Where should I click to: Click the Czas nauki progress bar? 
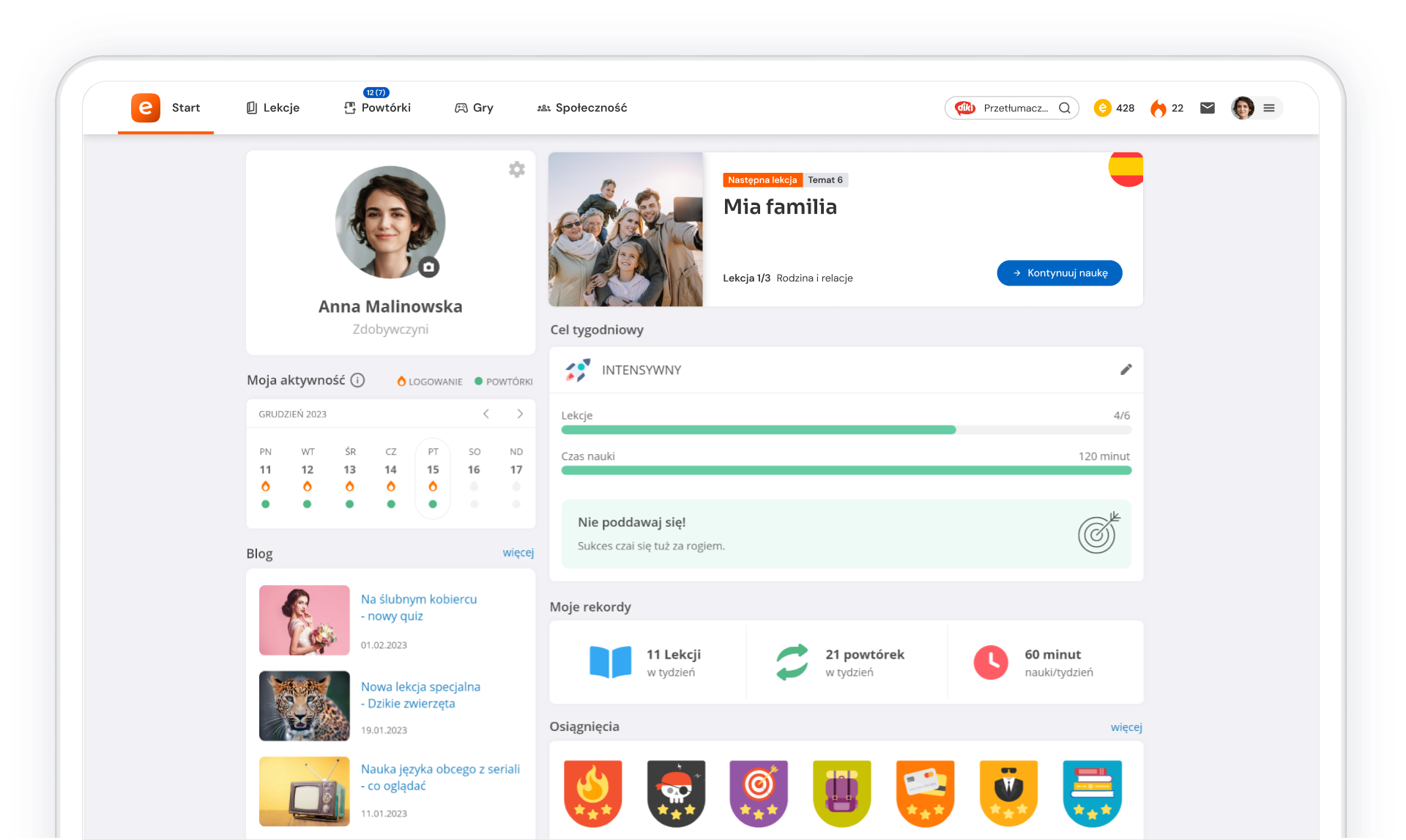click(x=847, y=470)
